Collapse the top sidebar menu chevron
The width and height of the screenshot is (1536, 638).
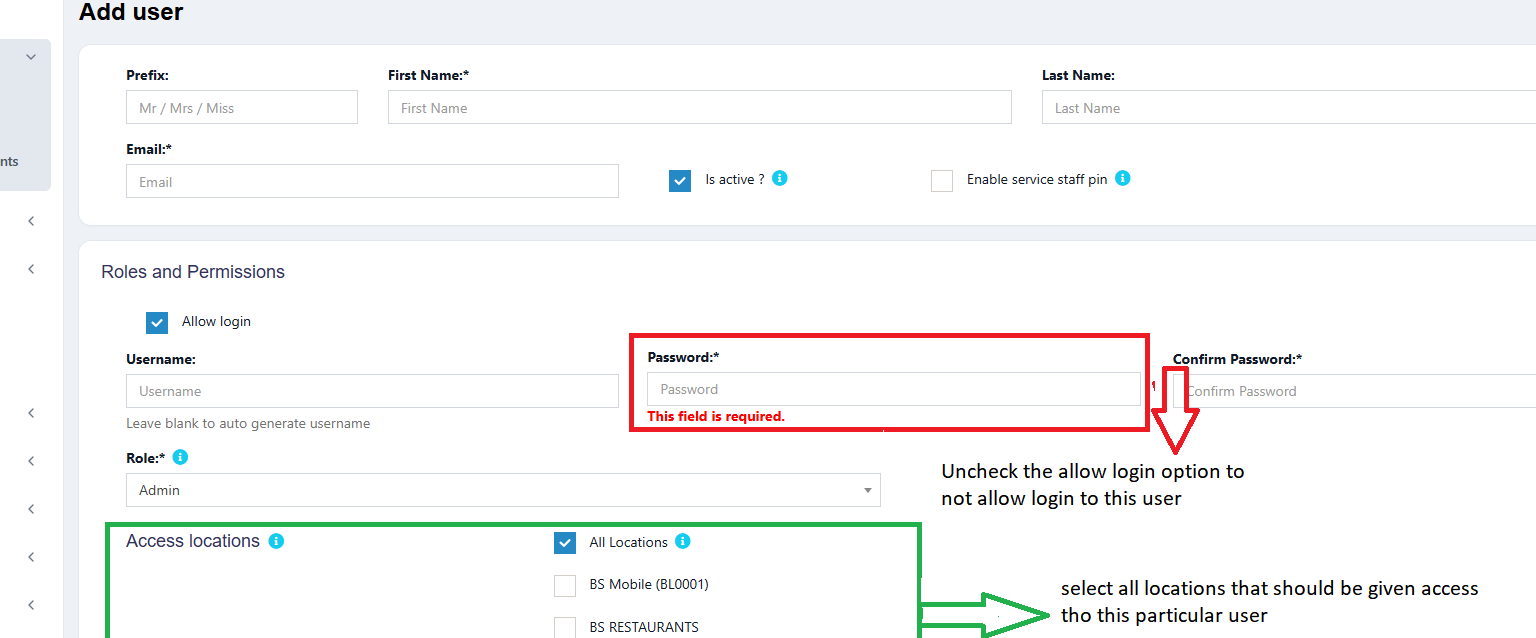31,57
